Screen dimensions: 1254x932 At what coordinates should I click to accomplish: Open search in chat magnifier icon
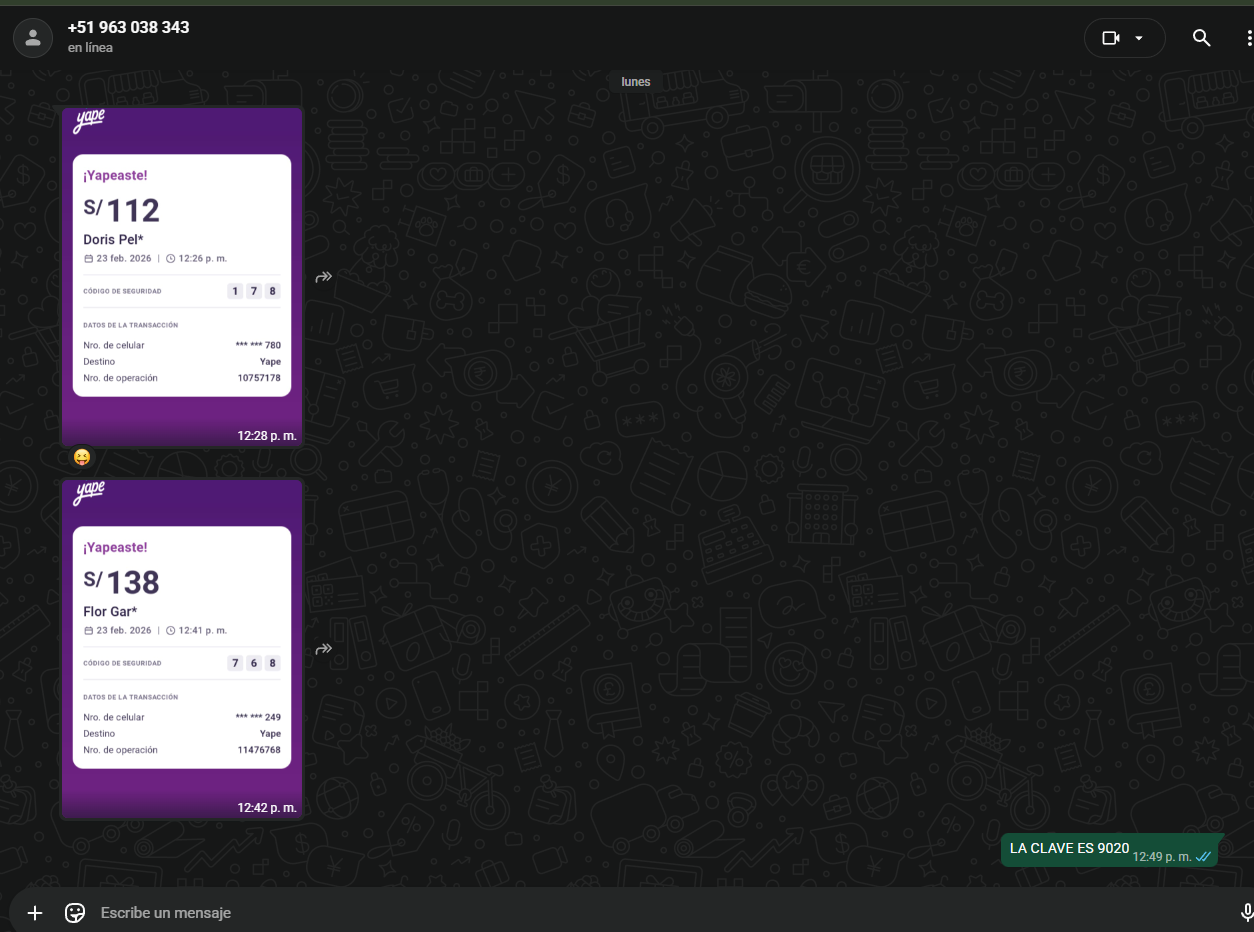(x=1201, y=38)
